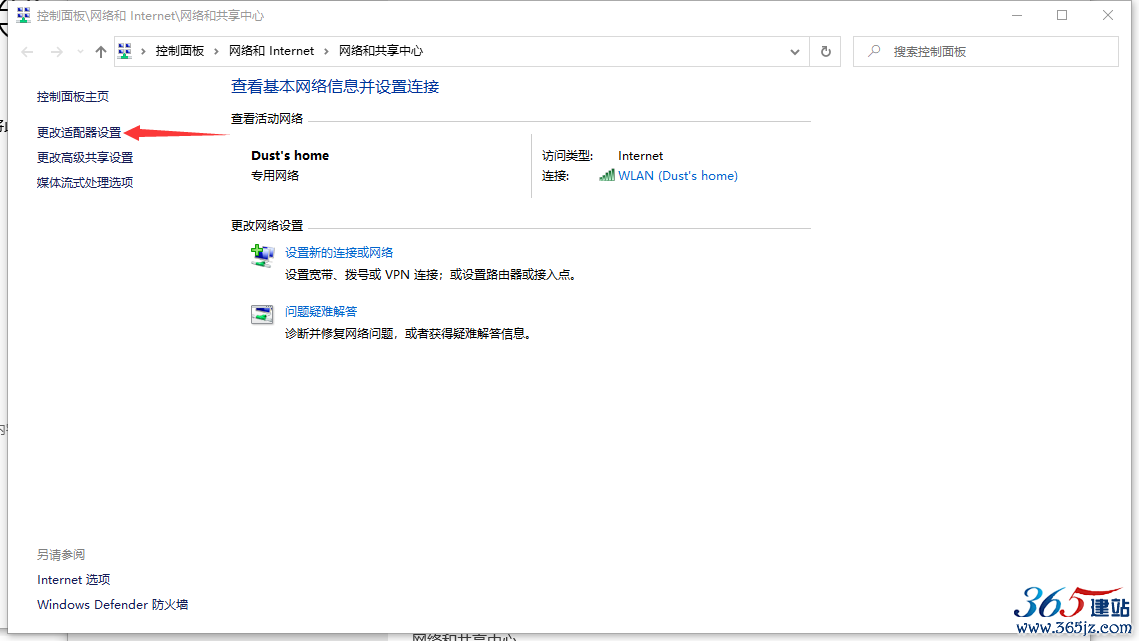The image size is (1139, 641).
Task: Open Windows Defender 防火墙 link
Action: coord(112,604)
